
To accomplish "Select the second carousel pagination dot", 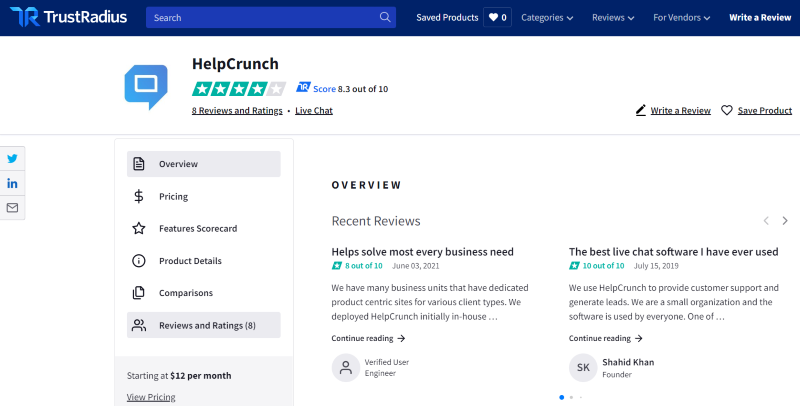I will [571, 397].
